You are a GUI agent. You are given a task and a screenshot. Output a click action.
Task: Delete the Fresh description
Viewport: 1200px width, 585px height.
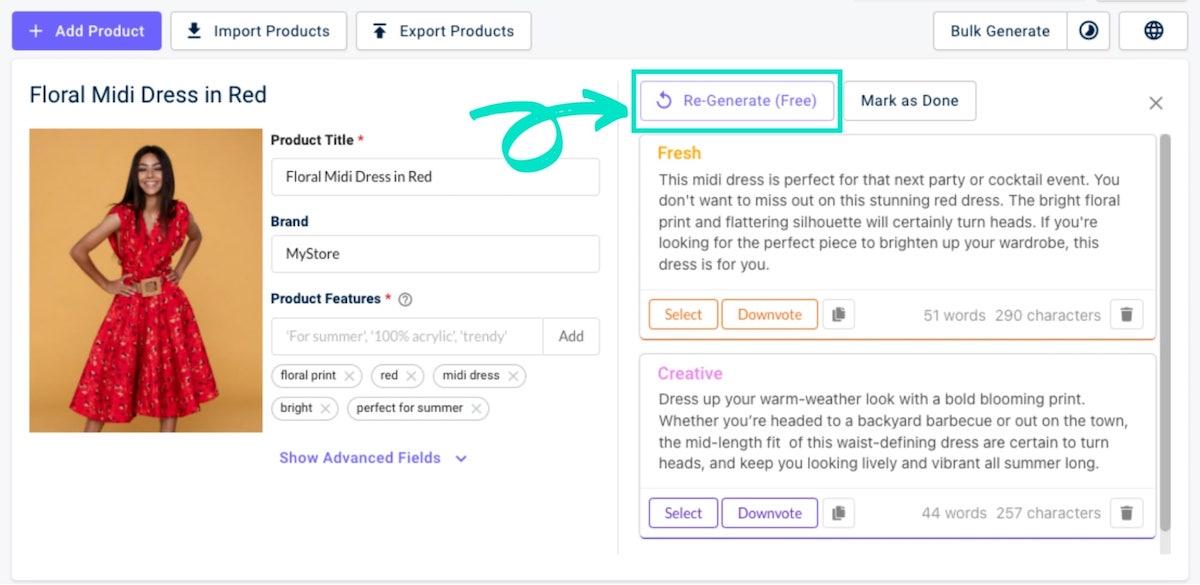pyautogui.click(x=1126, y=314)
